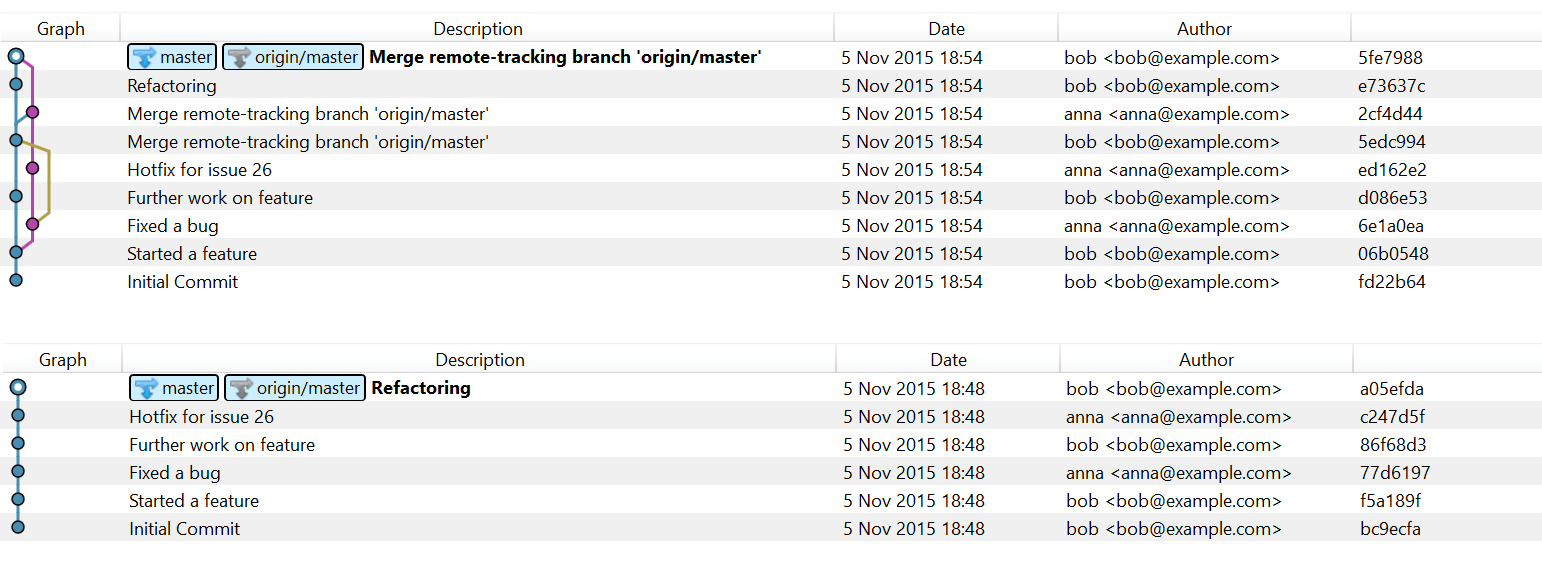Image resolution: width=1542 pixels, height=565 pixels.
Task: Click graph node of Refactoring commit a05efda
Action: tap(18, 388)
